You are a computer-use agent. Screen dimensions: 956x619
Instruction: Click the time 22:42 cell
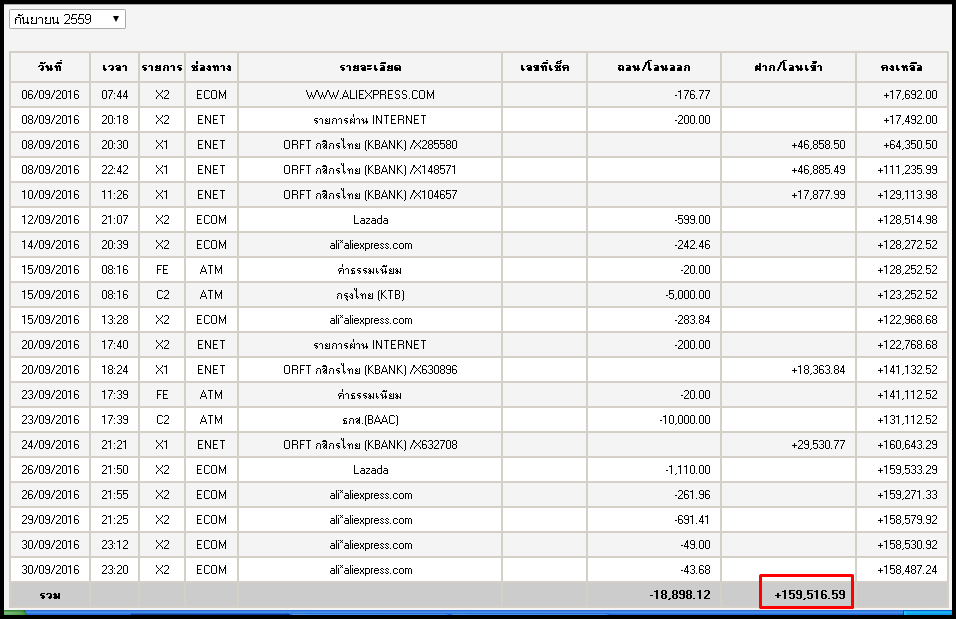point(115,170)
